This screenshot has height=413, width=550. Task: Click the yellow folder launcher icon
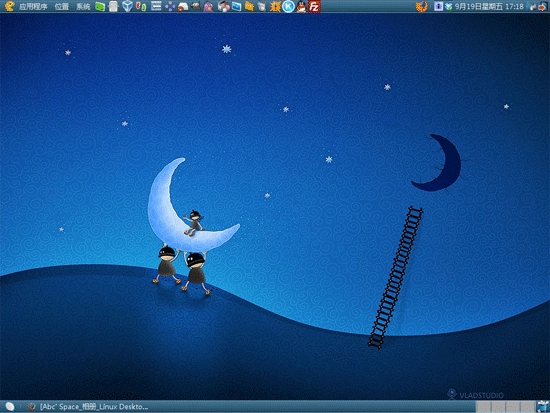(249, 6)
